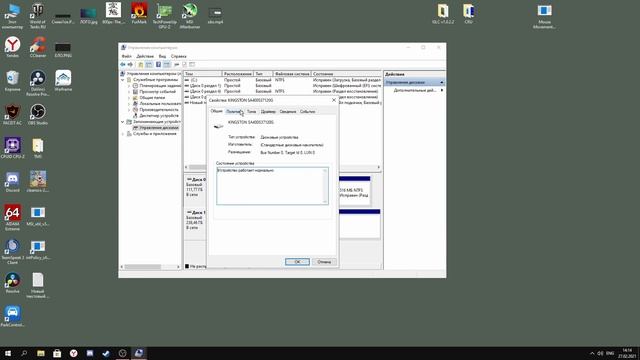Switch to the Тома tab
The height and width of the screenshot is (360, 640).
point(251,111)
